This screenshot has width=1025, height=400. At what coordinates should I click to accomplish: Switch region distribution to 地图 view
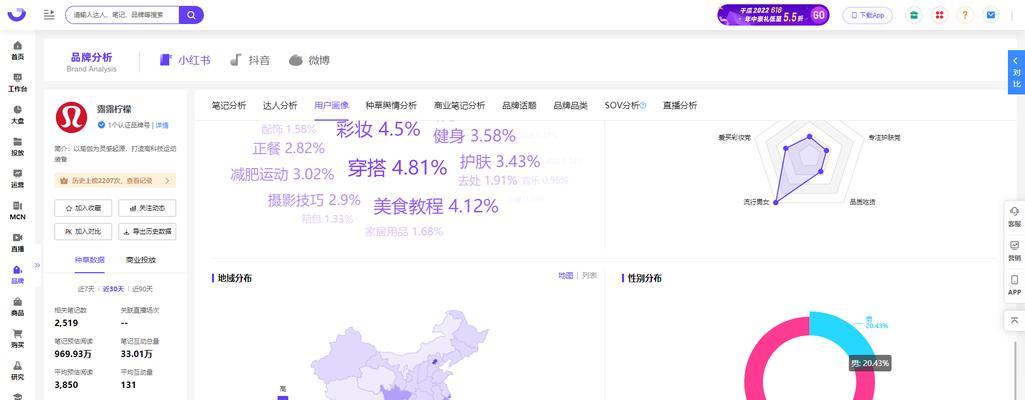pos(565,276)
